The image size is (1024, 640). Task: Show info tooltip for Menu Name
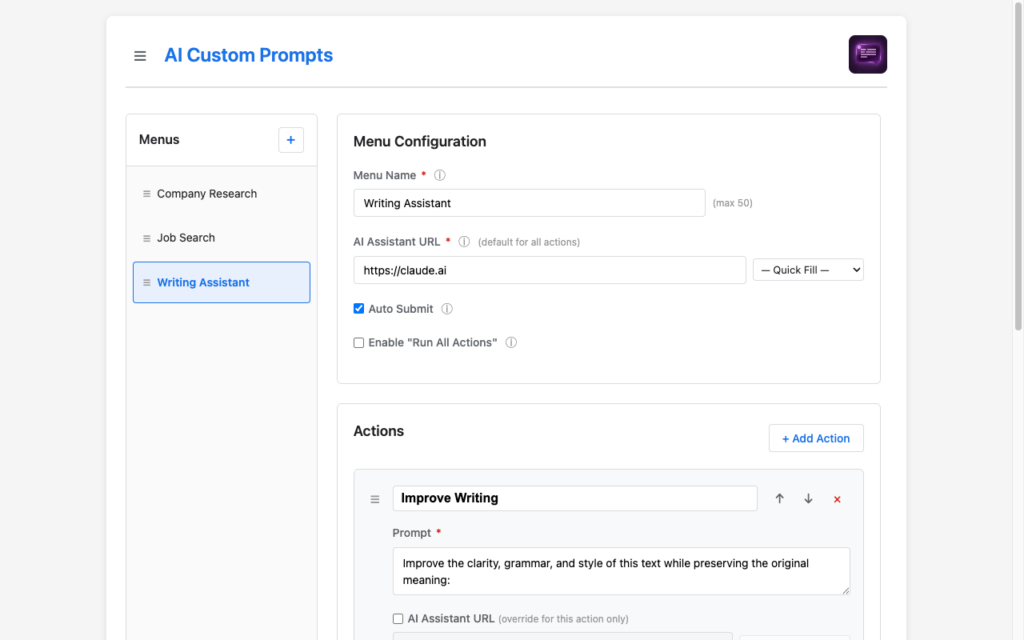pos(440,175)
